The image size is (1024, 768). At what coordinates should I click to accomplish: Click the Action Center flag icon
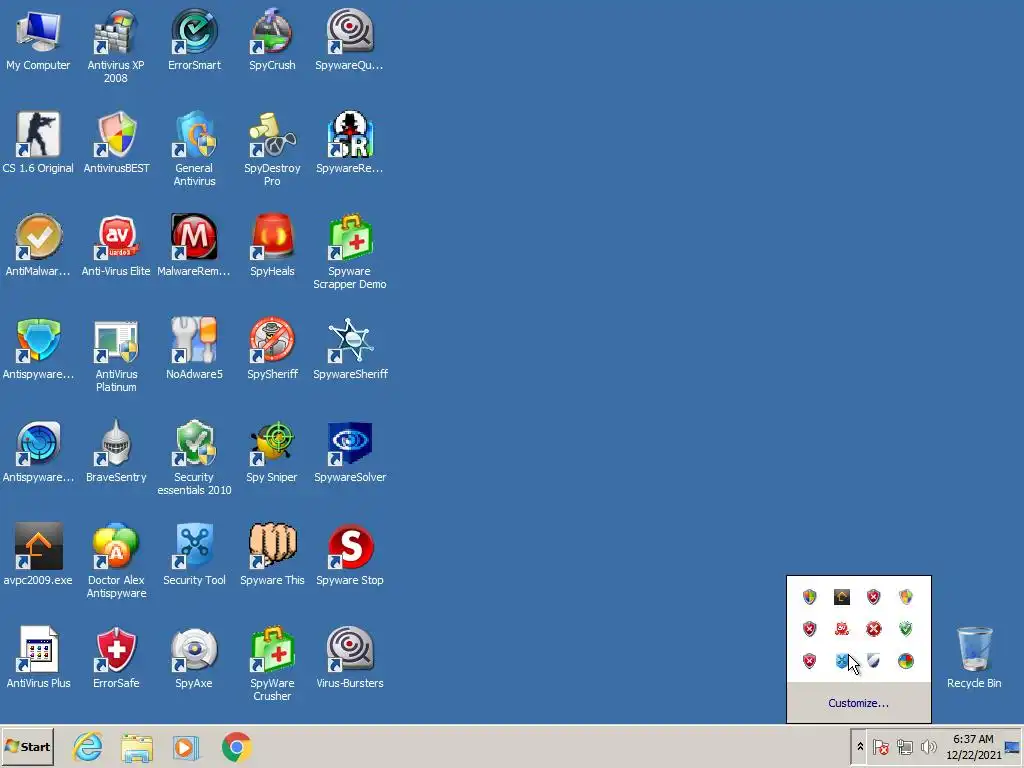point(880,747)
